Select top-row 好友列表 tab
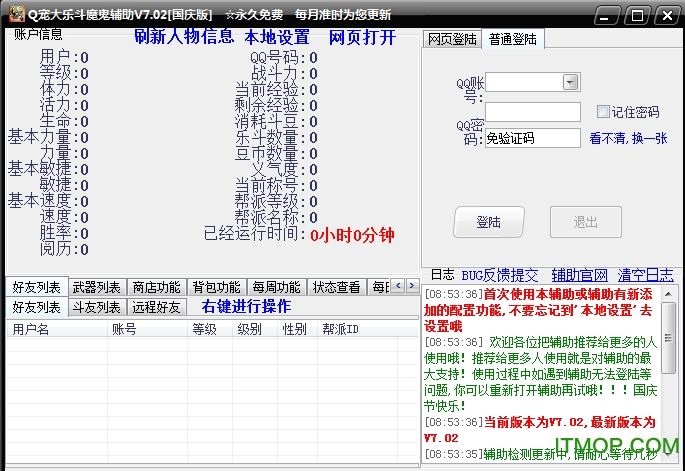This screenshot has height=471, width=685. [37, 287]
